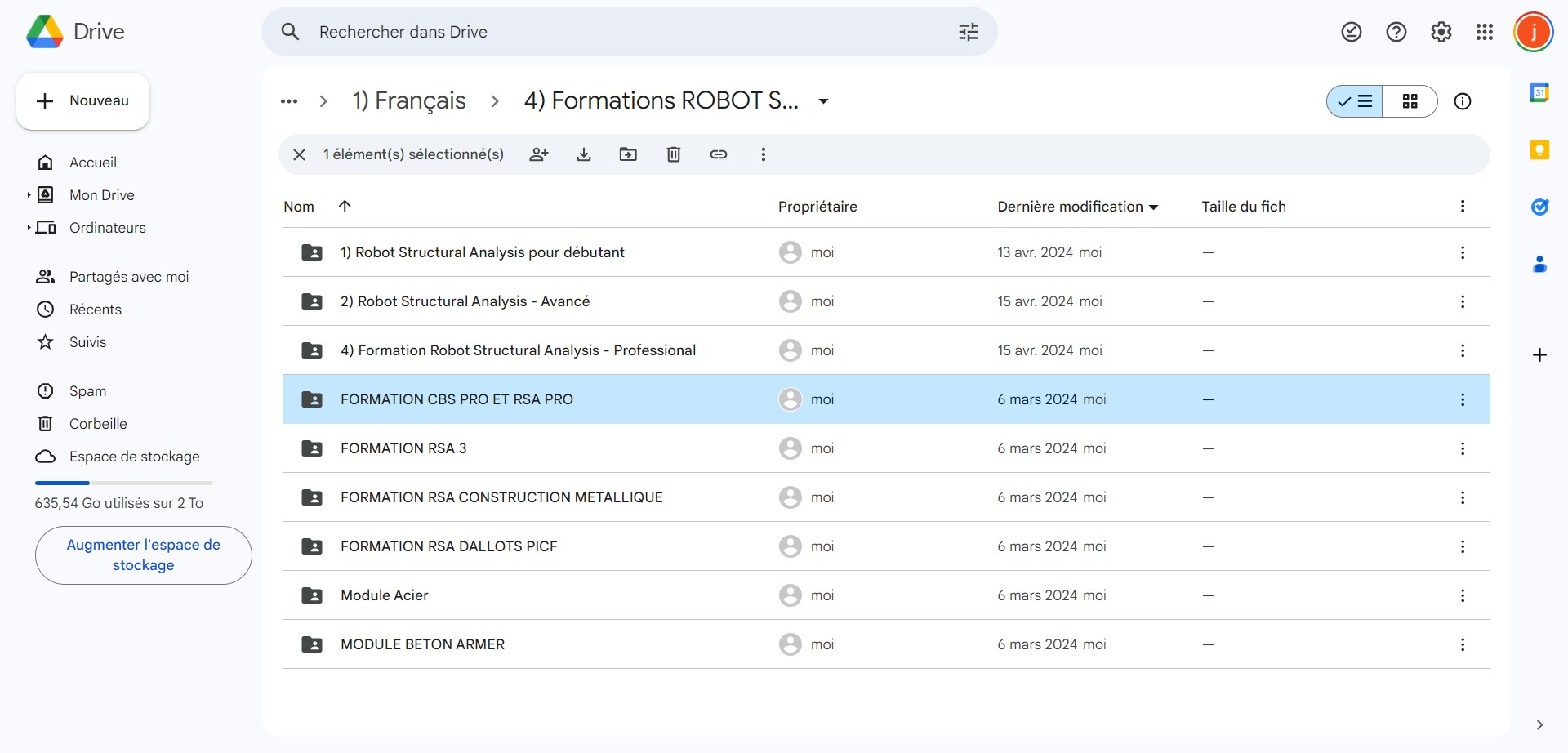Image resolution: width=1568 pixels, height=753 pixels.
Task: Open Ordinateurs in sidebar
Action: tap(108, 228)
